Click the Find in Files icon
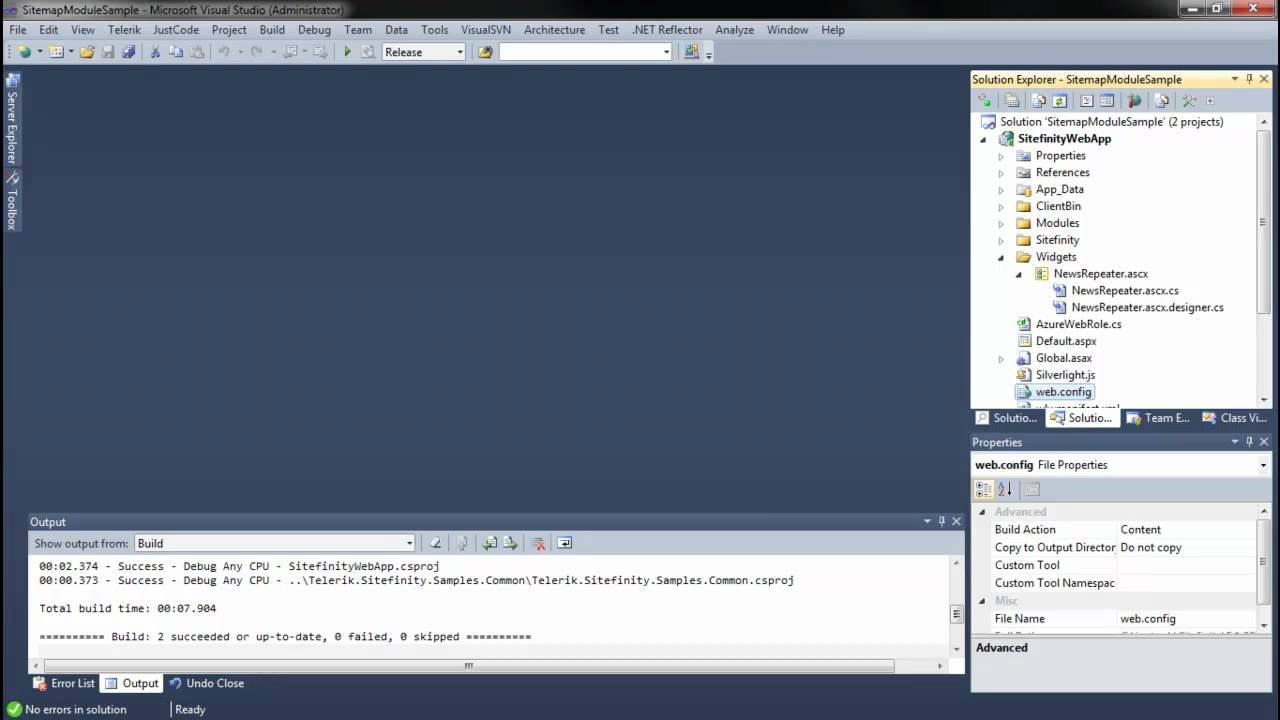This screenshot has width=1280, height=720. point(485,52)
